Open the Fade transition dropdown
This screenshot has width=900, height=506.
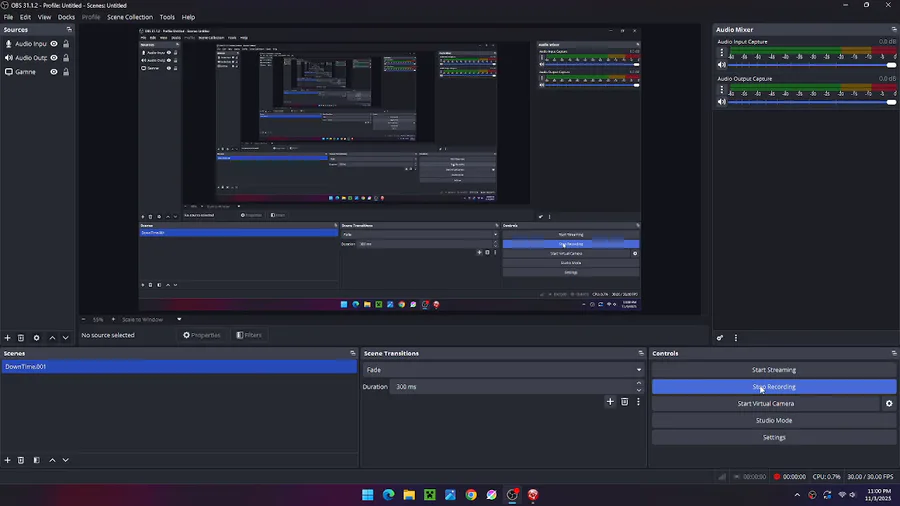503,370
